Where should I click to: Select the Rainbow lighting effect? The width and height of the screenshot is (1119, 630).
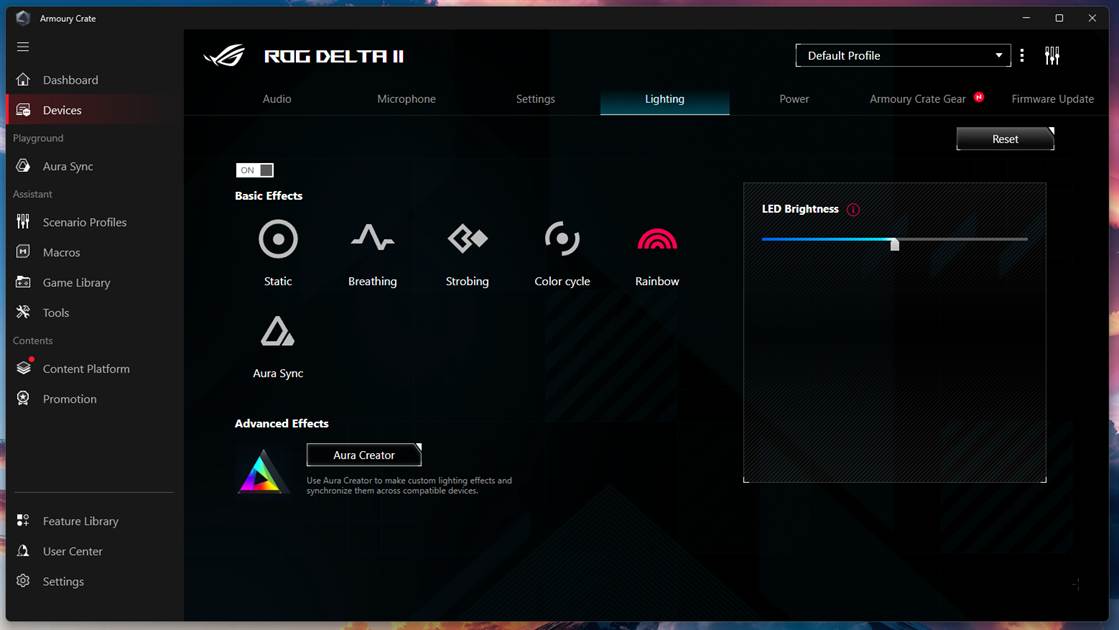tap(657, 240)
